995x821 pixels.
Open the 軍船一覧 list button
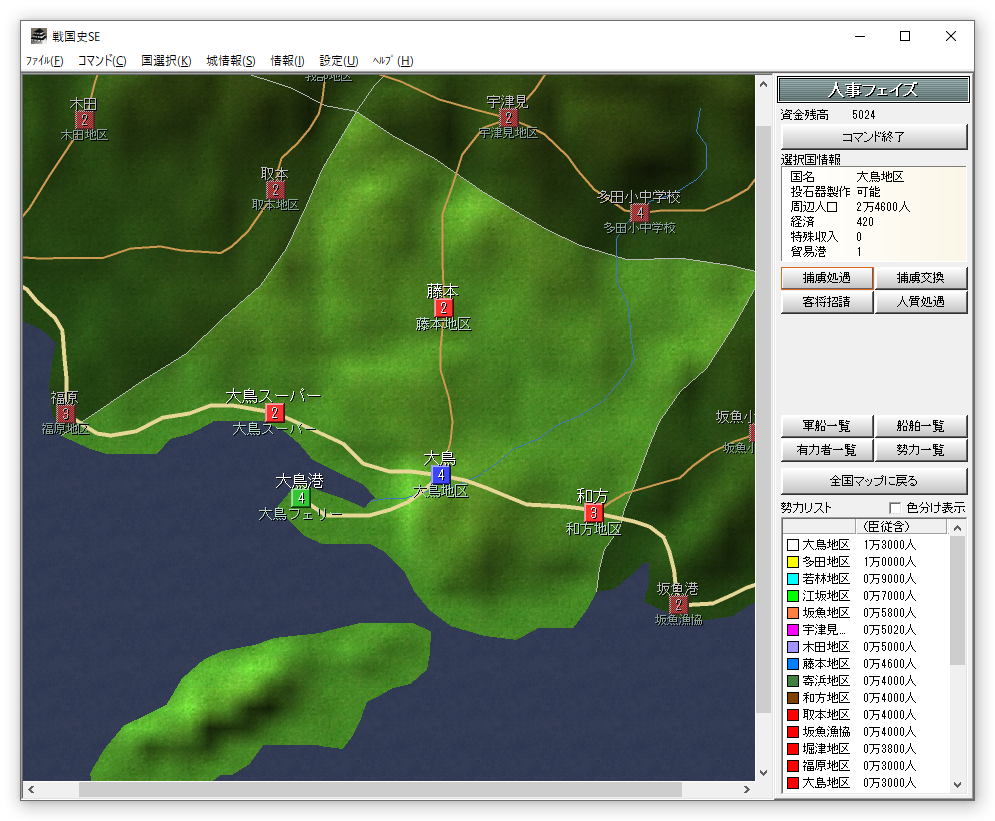[827, 426]
